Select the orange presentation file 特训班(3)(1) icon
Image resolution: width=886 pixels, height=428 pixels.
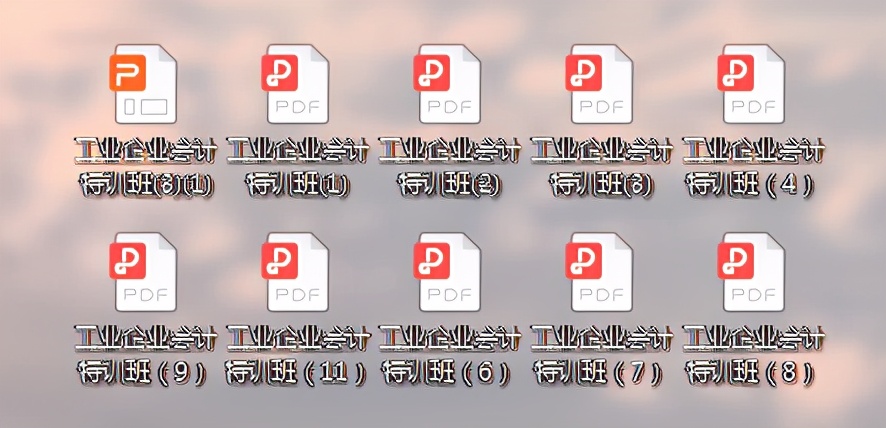coord(144,84)
